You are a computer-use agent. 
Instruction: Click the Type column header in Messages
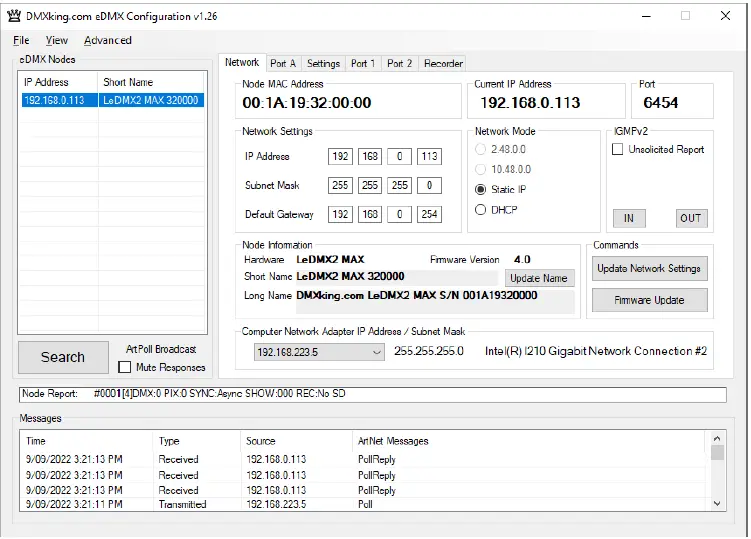click(197, 441)
